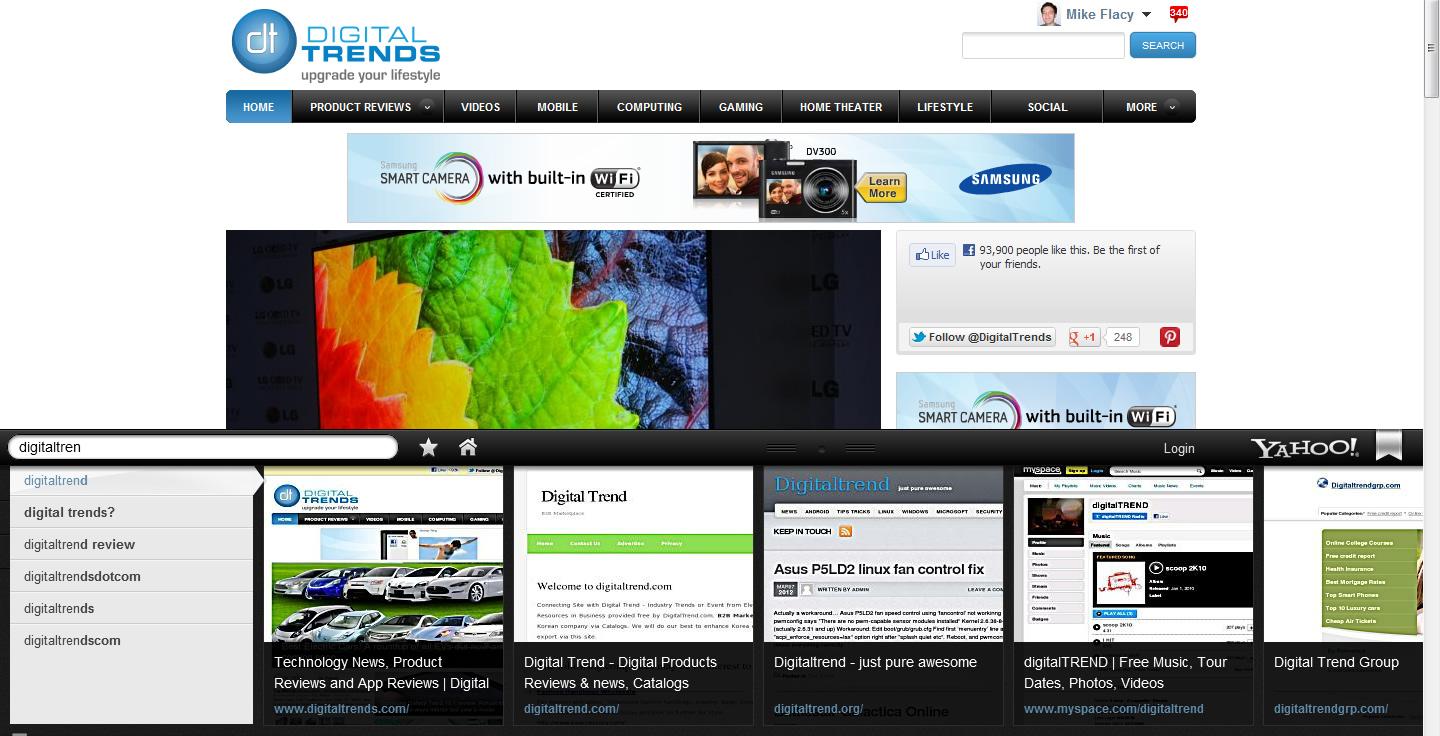Click Mike Flacy's avatar picture
This screenshot has width=1440, height=736.
click(1049, 13)
